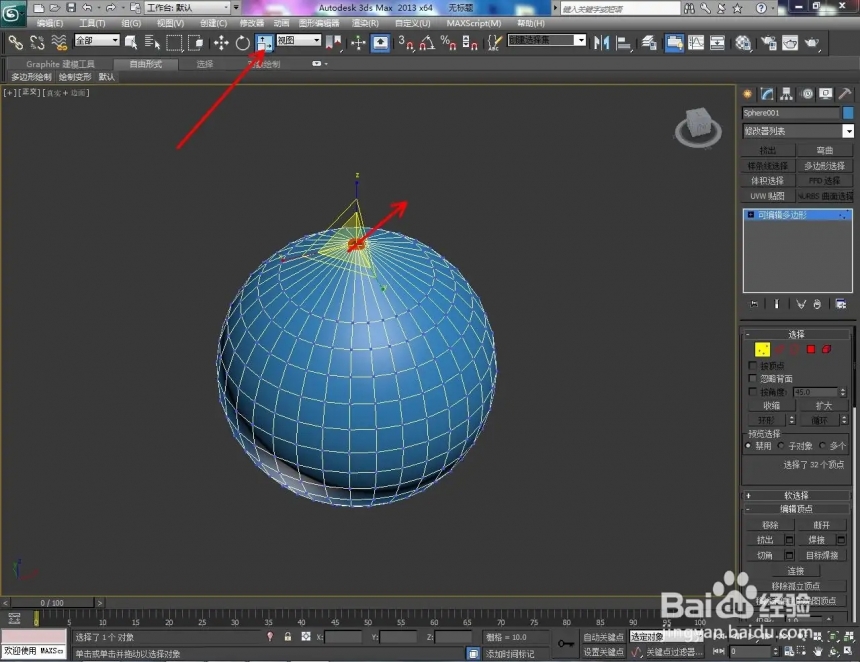This screenshot has width=860, height=662.
Task: Open the 工作台: 默认 workspace dropdown
Action: tap(188, 8)
